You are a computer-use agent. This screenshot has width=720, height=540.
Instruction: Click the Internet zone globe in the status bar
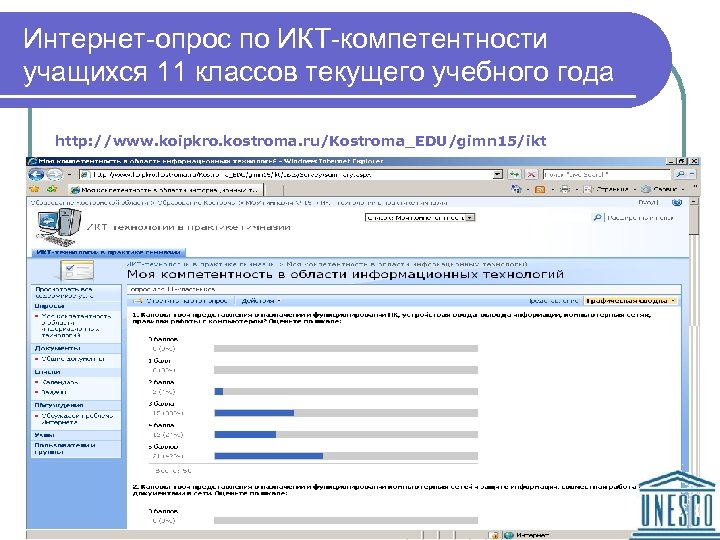point(508,535)
